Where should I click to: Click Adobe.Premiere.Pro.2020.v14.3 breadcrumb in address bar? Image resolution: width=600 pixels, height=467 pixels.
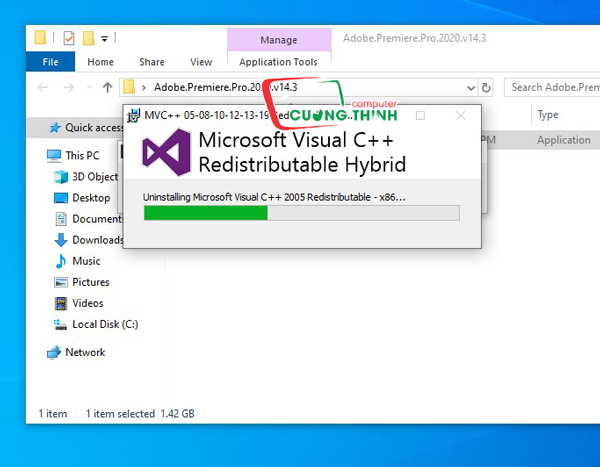pyautogui.click(x=226, y=87)
